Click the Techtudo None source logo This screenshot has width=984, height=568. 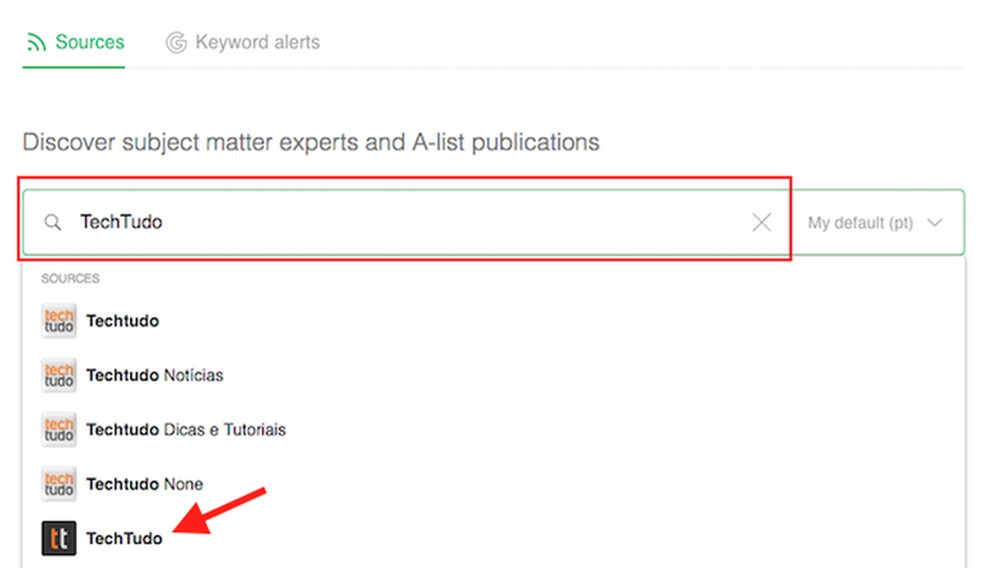click(59, 484)
